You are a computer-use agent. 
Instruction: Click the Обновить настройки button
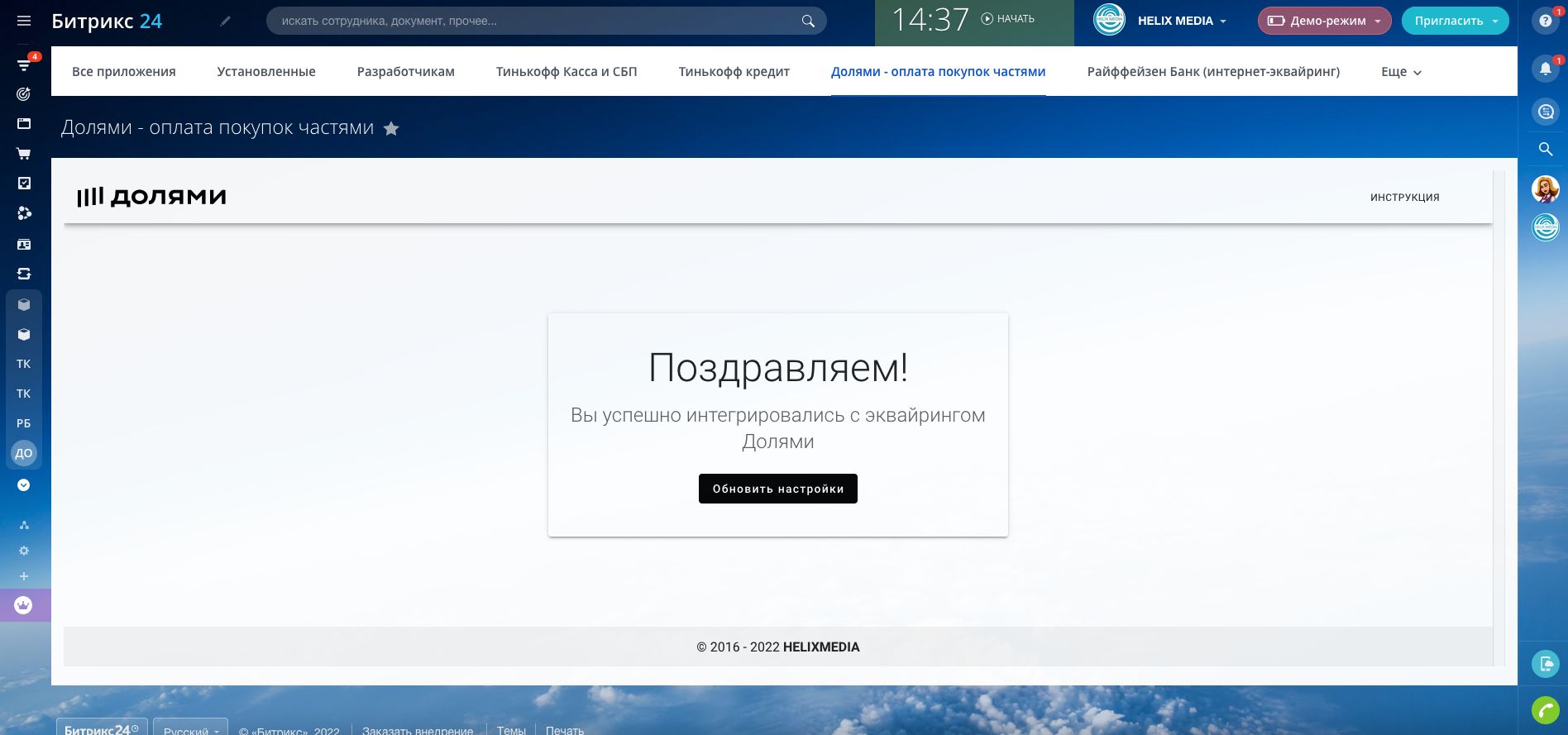(778, 489)
